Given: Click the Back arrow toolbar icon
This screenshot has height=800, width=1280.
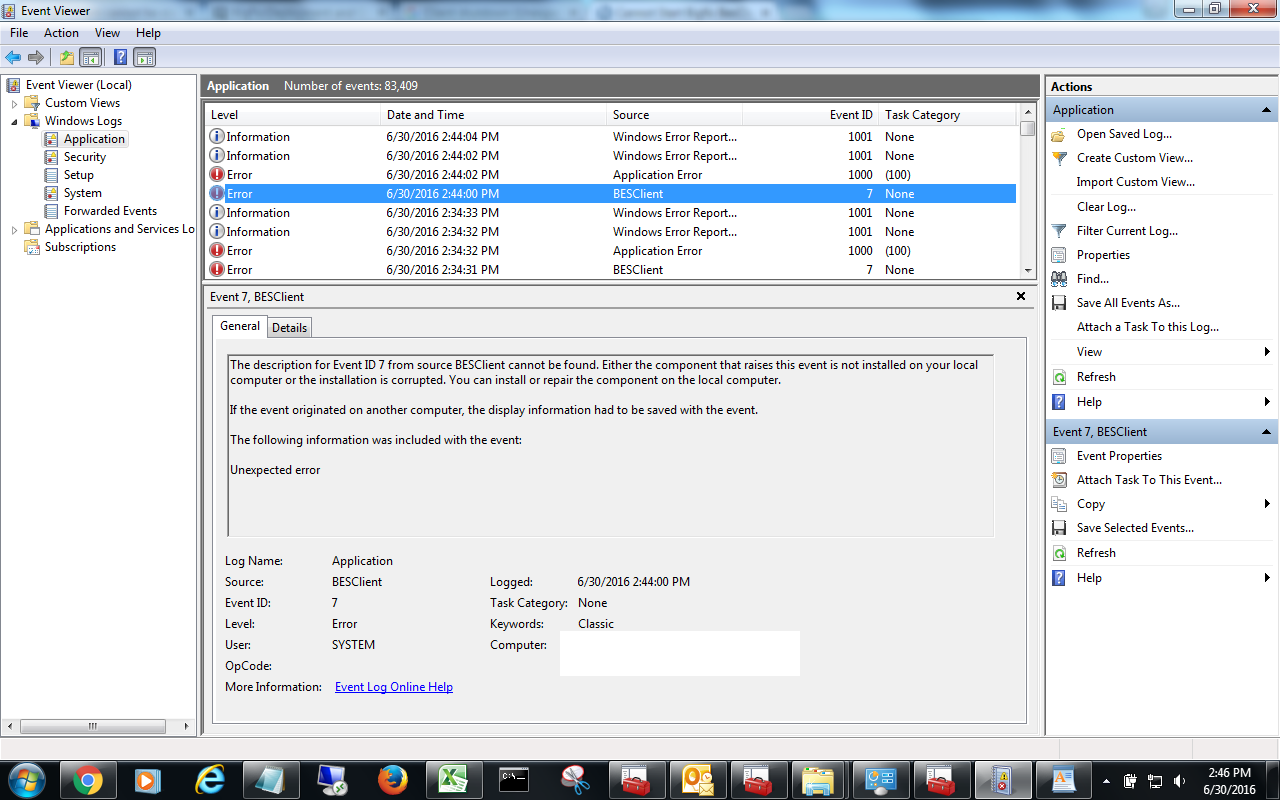Looking at the screenshot, I should 13,57.
